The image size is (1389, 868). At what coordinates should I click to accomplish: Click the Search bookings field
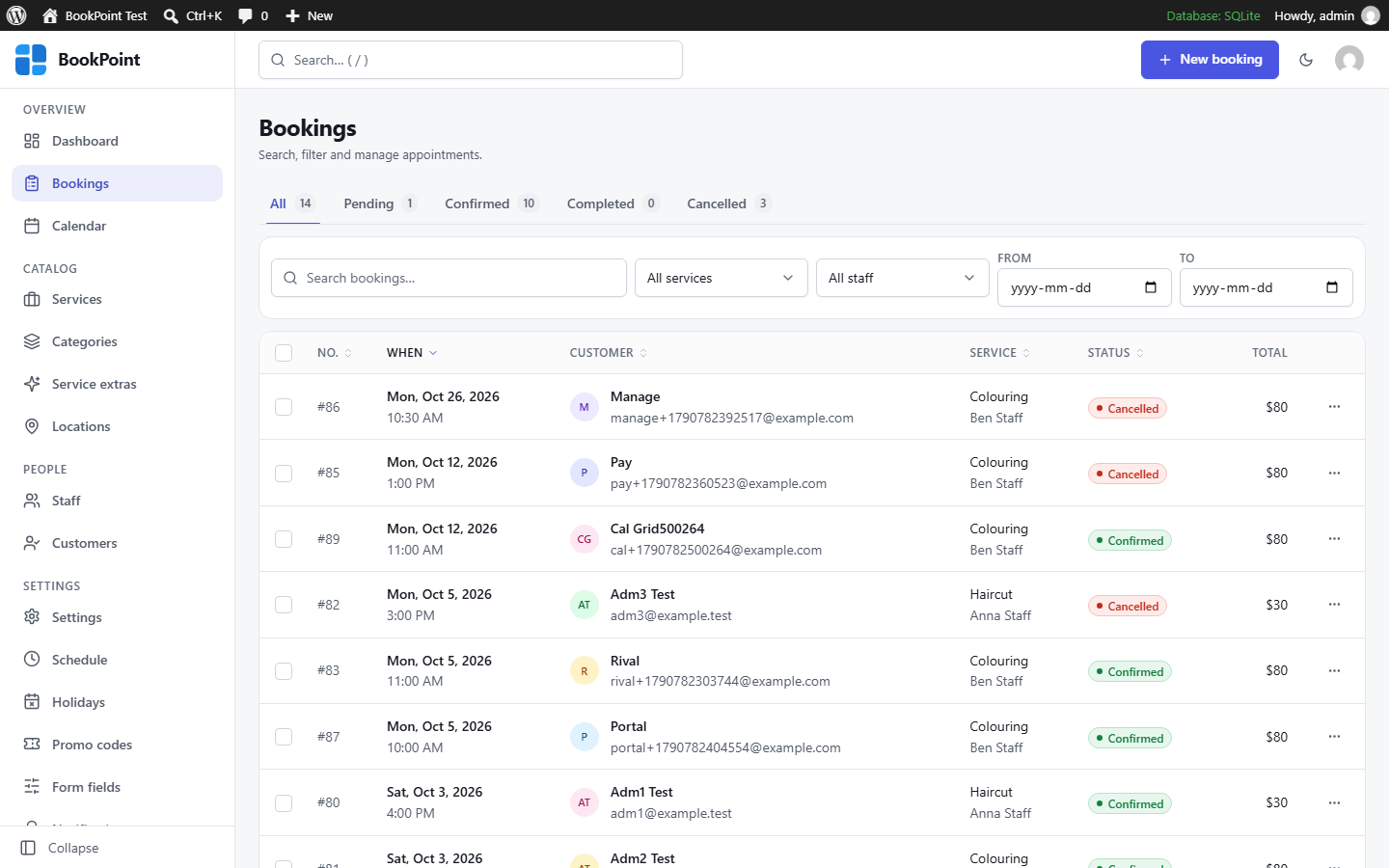[x=449, y=278]
